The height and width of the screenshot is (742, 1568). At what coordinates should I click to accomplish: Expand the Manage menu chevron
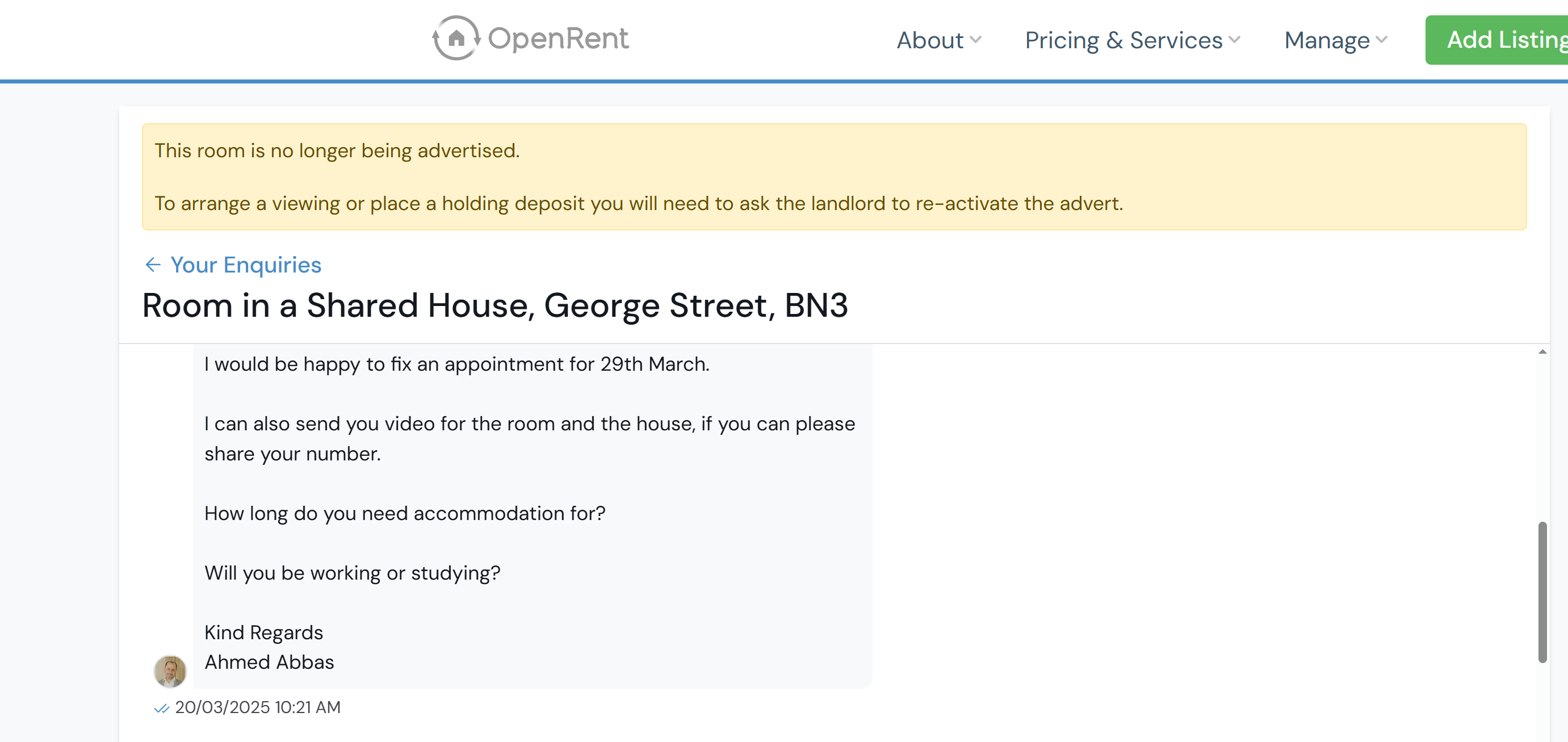click(x=1381, y=40)
